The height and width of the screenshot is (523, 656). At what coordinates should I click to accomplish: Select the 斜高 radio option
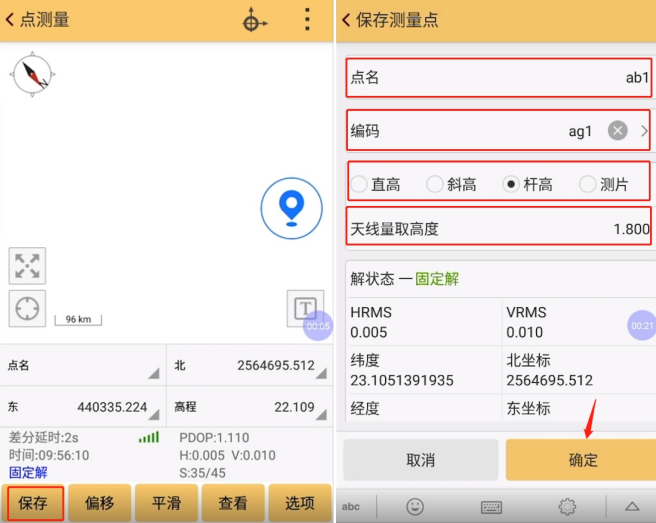coord(435,184)
